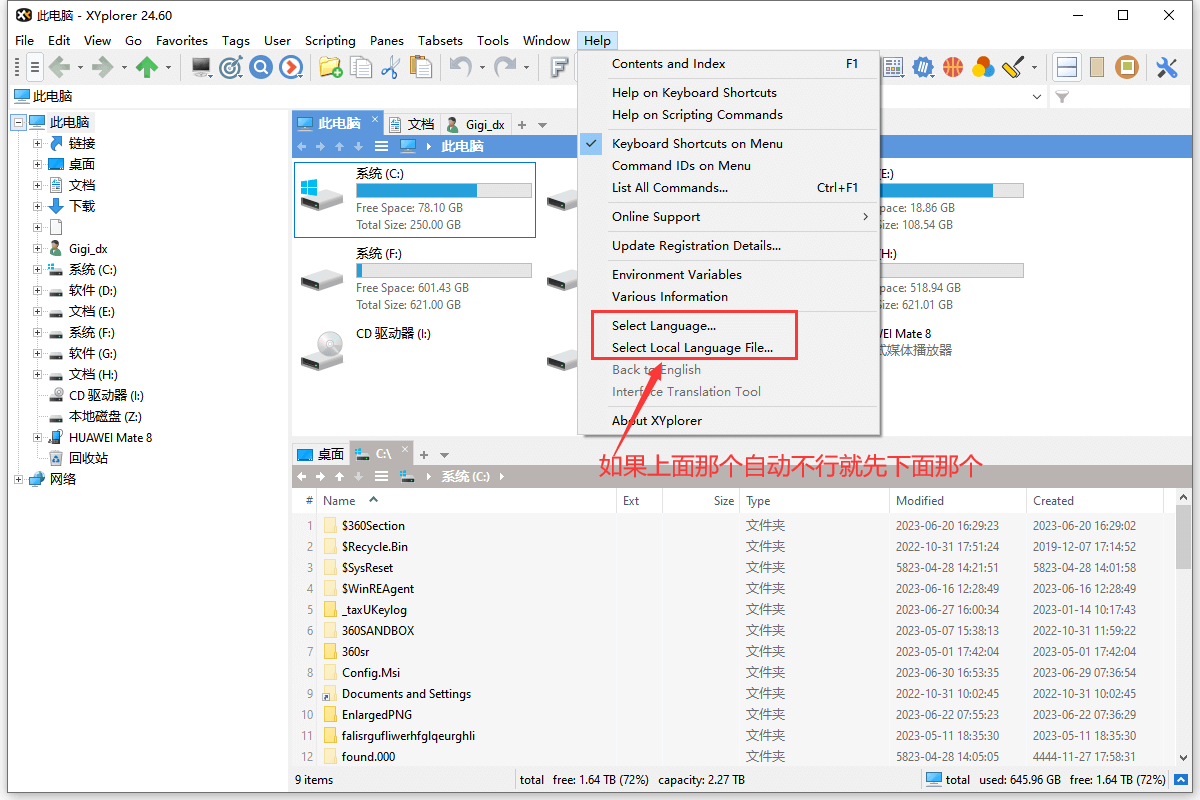Click the orange-arrow Go To icon

291,68
